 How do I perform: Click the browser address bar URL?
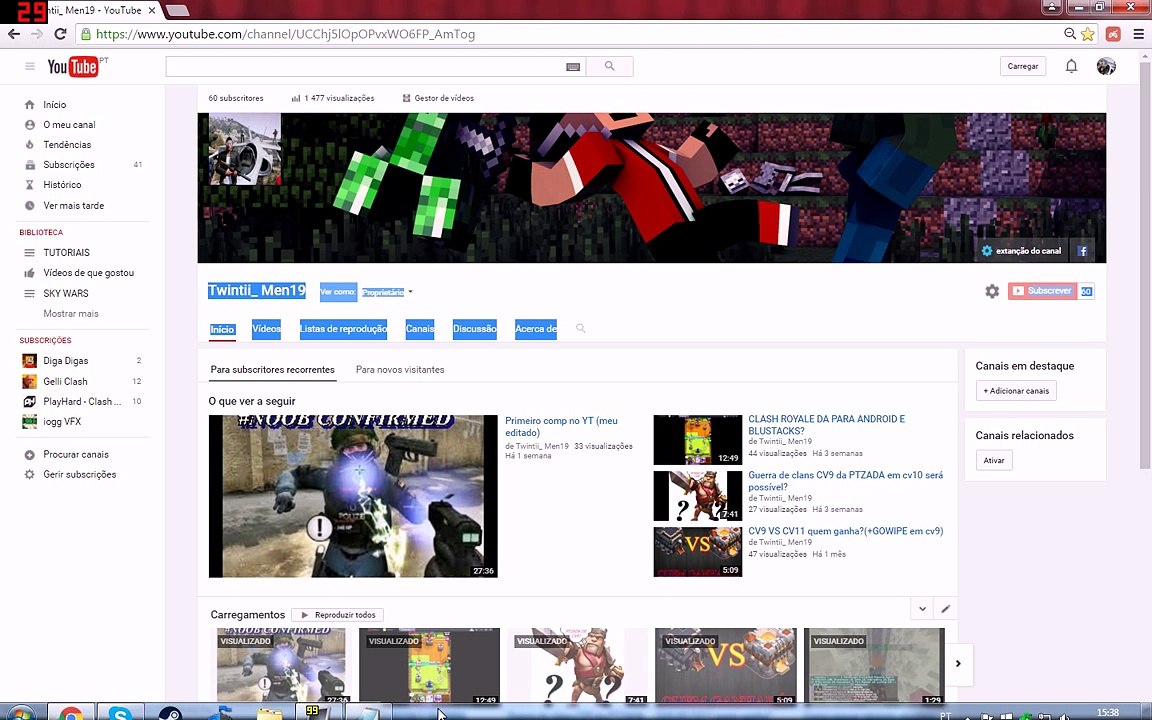[x=286, y=34]
